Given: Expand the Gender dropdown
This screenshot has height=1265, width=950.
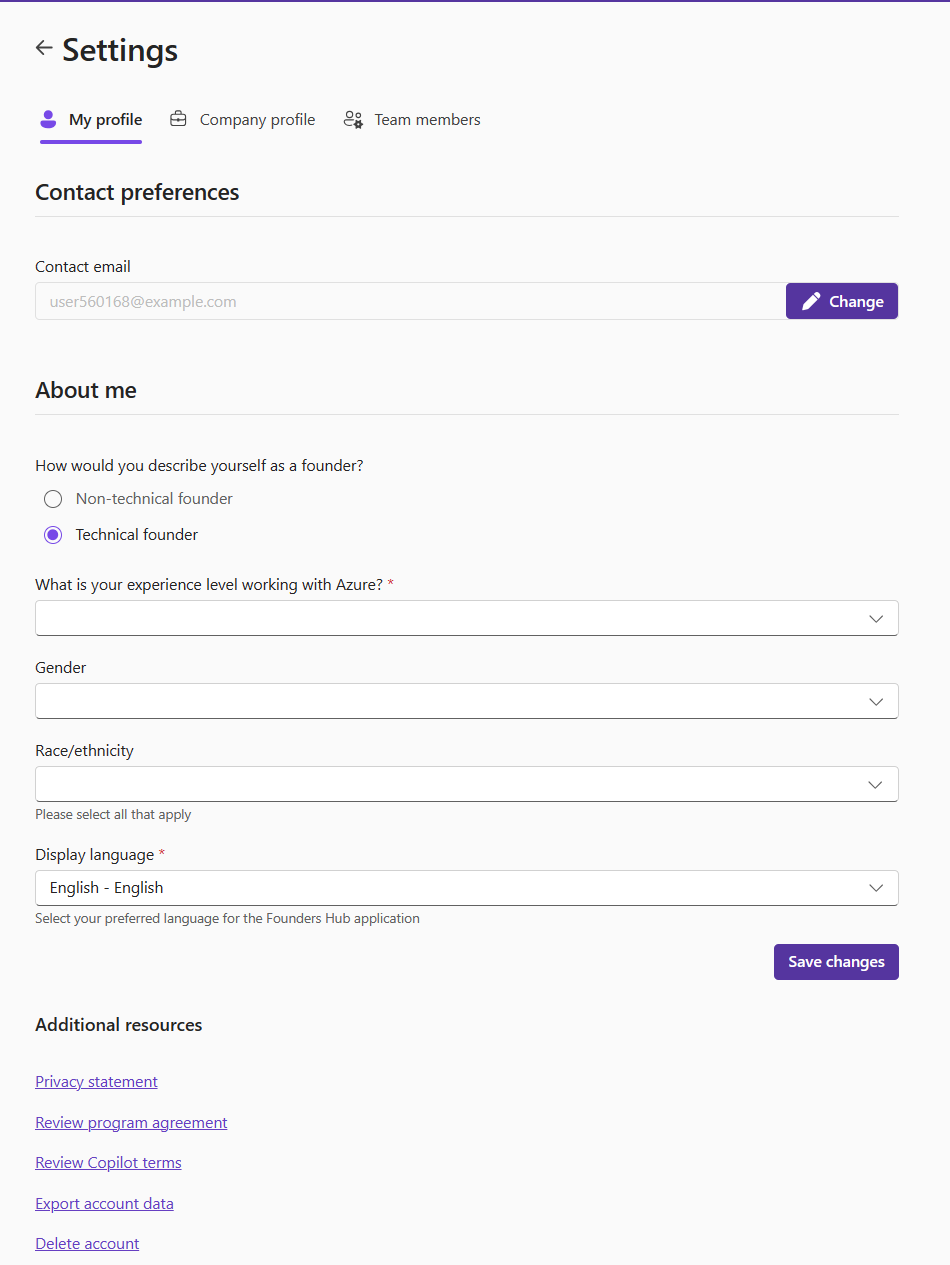Looking at the screenshot, I should (466, 701).
